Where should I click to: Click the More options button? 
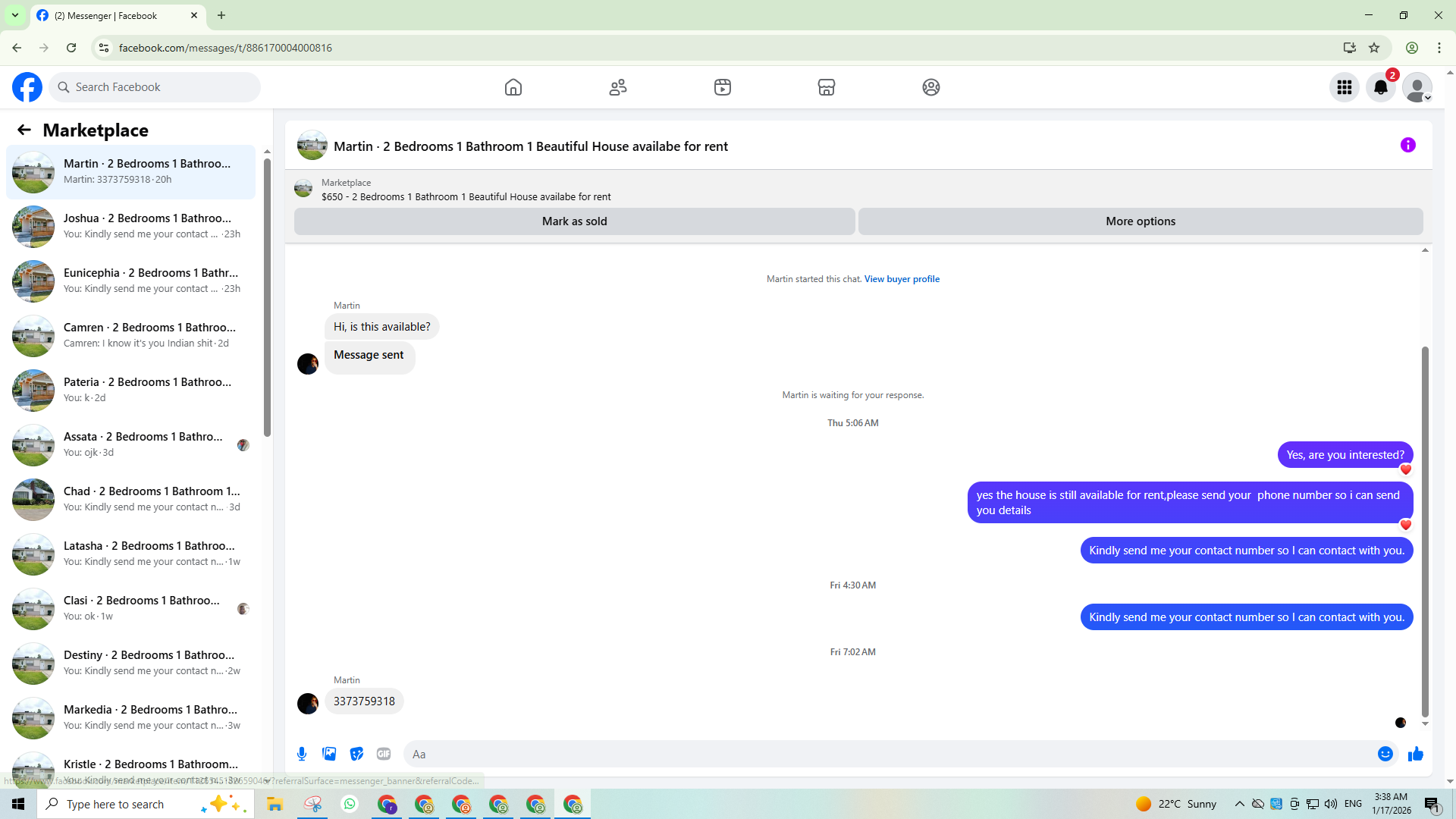click(x=1140, y=221)
